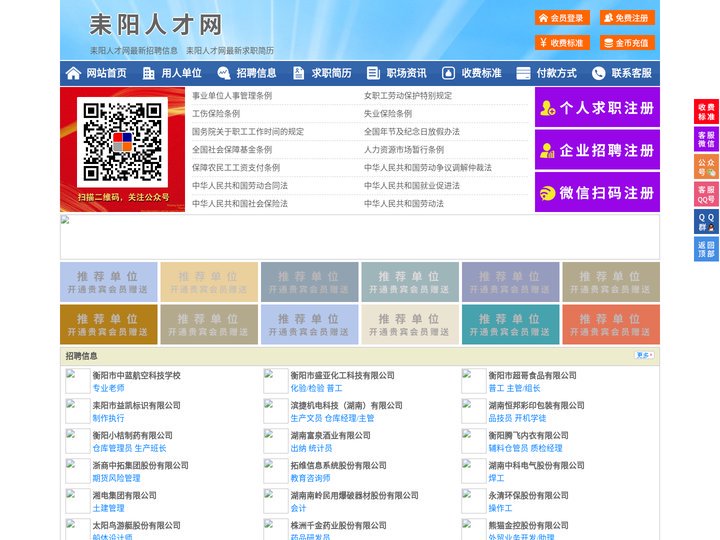Viewport: 720px width, 540px height.
Task: Click the card icon beside 付款方式
Action: coord(523,73)
